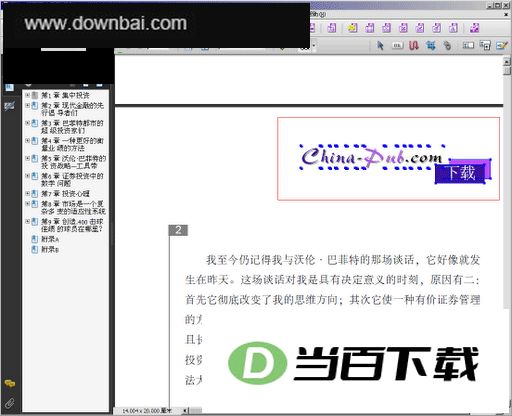Click the red U-shaped article tool icon

point(414,45)
